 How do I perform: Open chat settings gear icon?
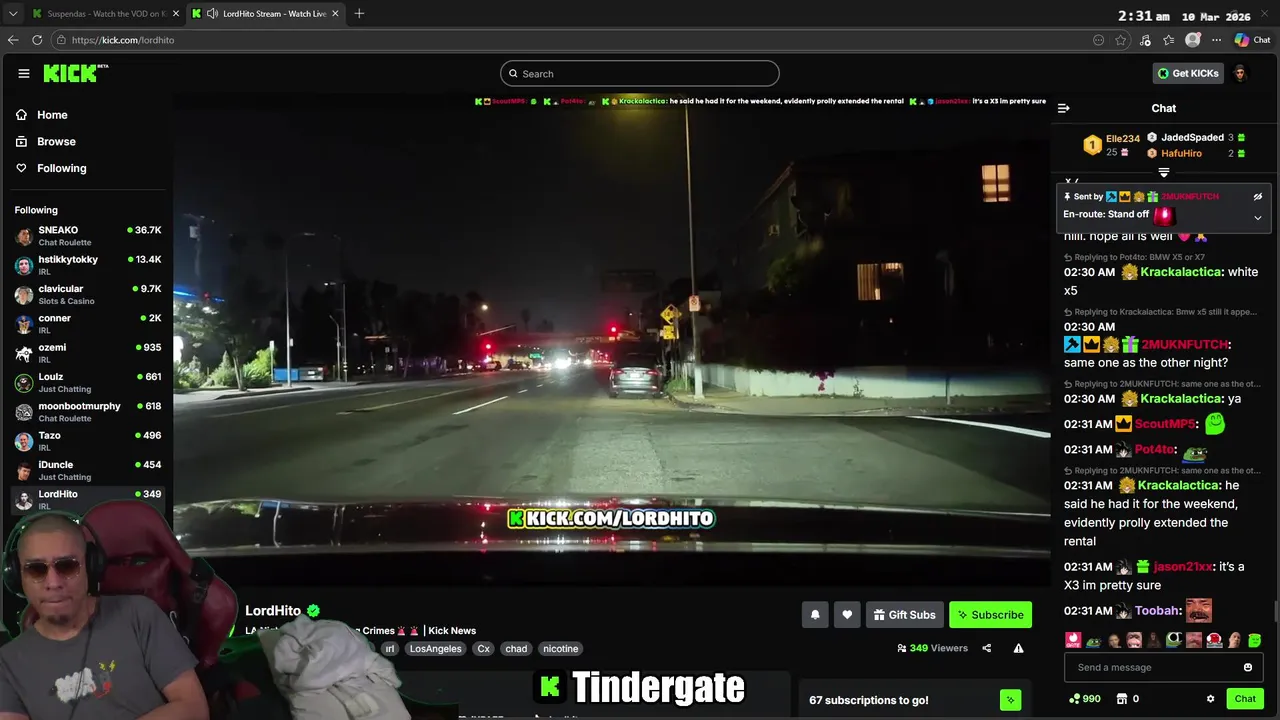click(1210, 699)
